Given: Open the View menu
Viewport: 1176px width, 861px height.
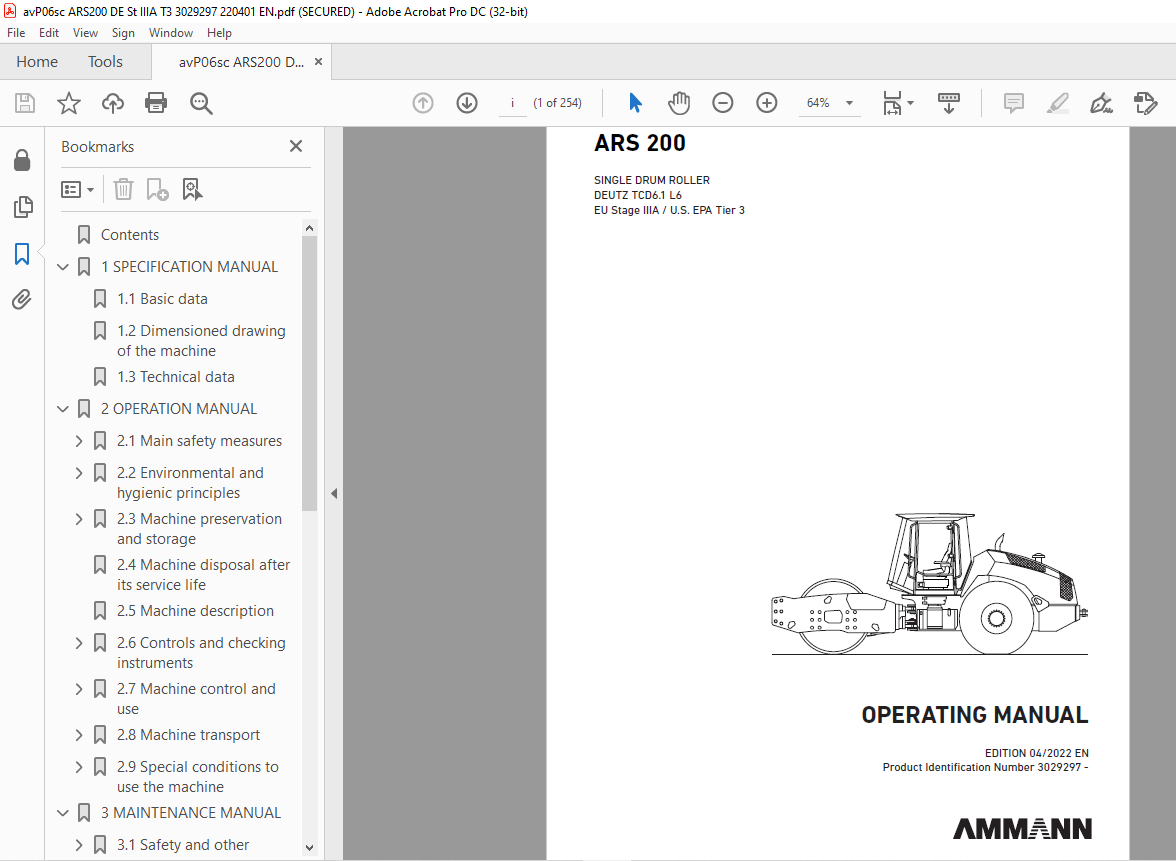Looking at the screenshot, I should (85, 33).
